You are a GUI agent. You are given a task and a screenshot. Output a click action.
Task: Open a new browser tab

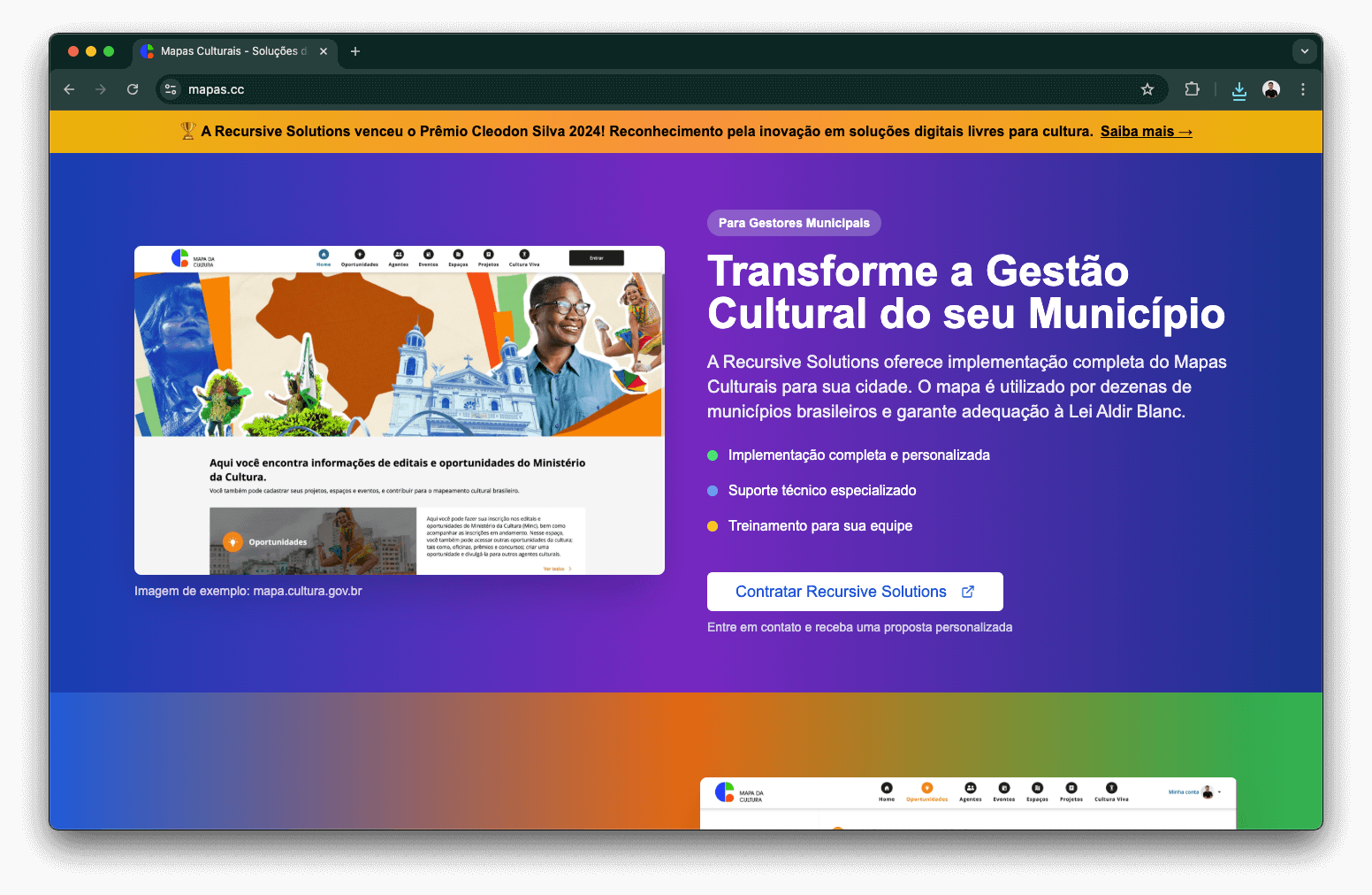coord(355,51)
